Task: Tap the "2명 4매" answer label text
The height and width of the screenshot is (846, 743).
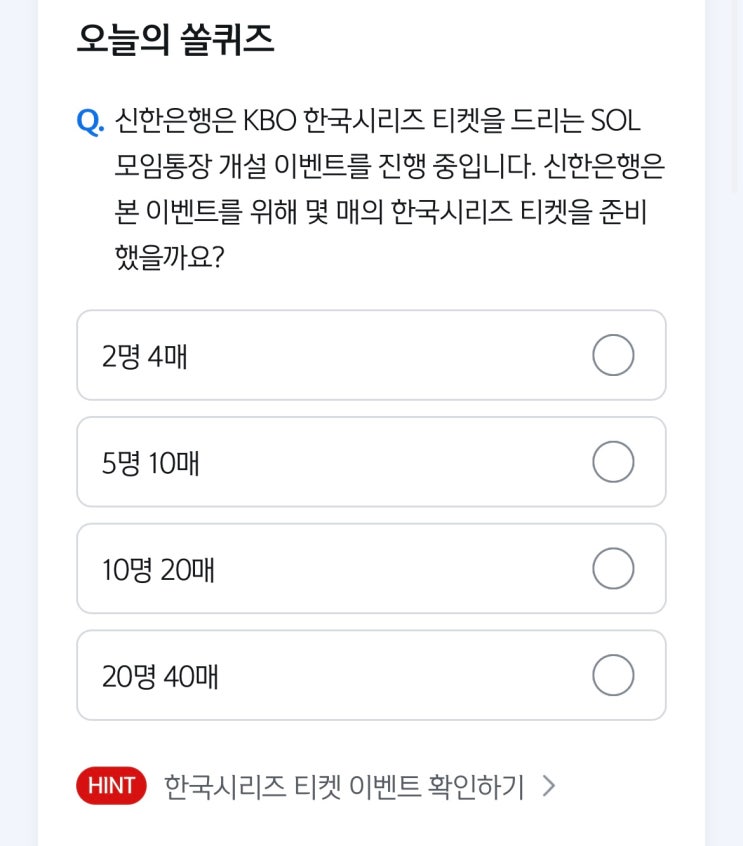Action: pyautogui.click(x=145, y=356)
